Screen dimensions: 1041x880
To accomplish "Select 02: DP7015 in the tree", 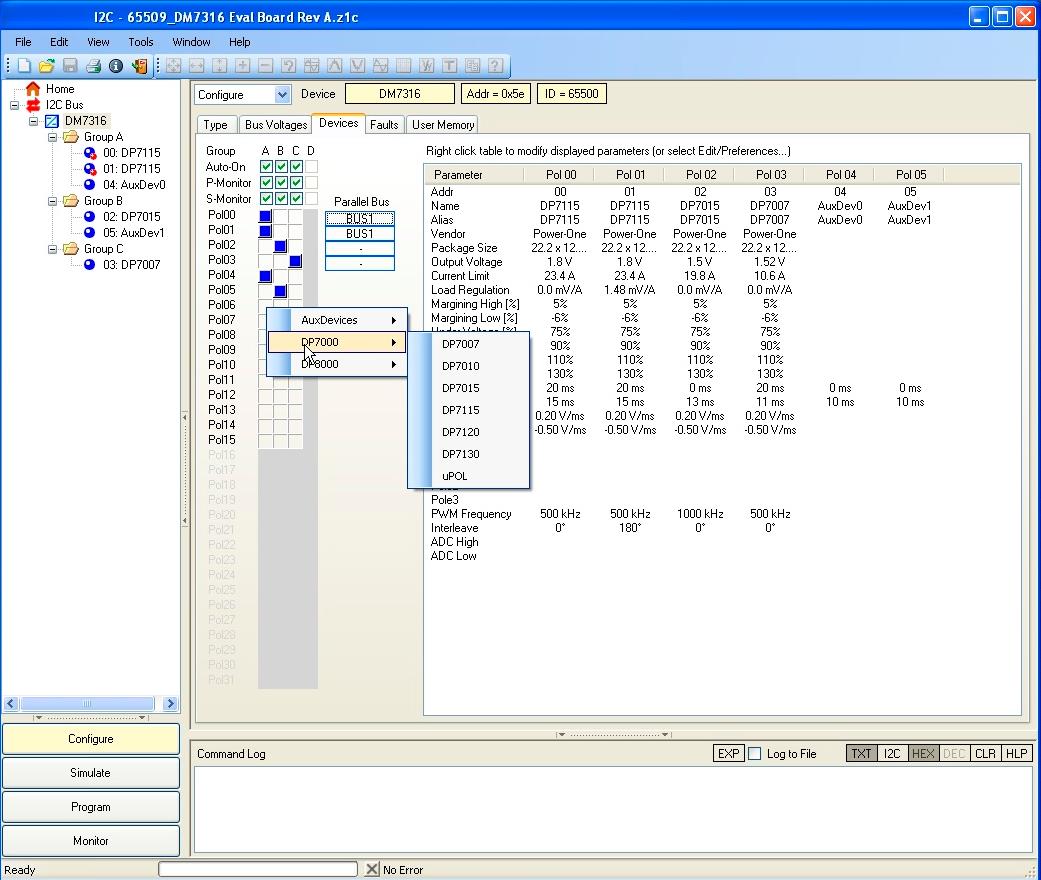I will click(x=131, y=217).
